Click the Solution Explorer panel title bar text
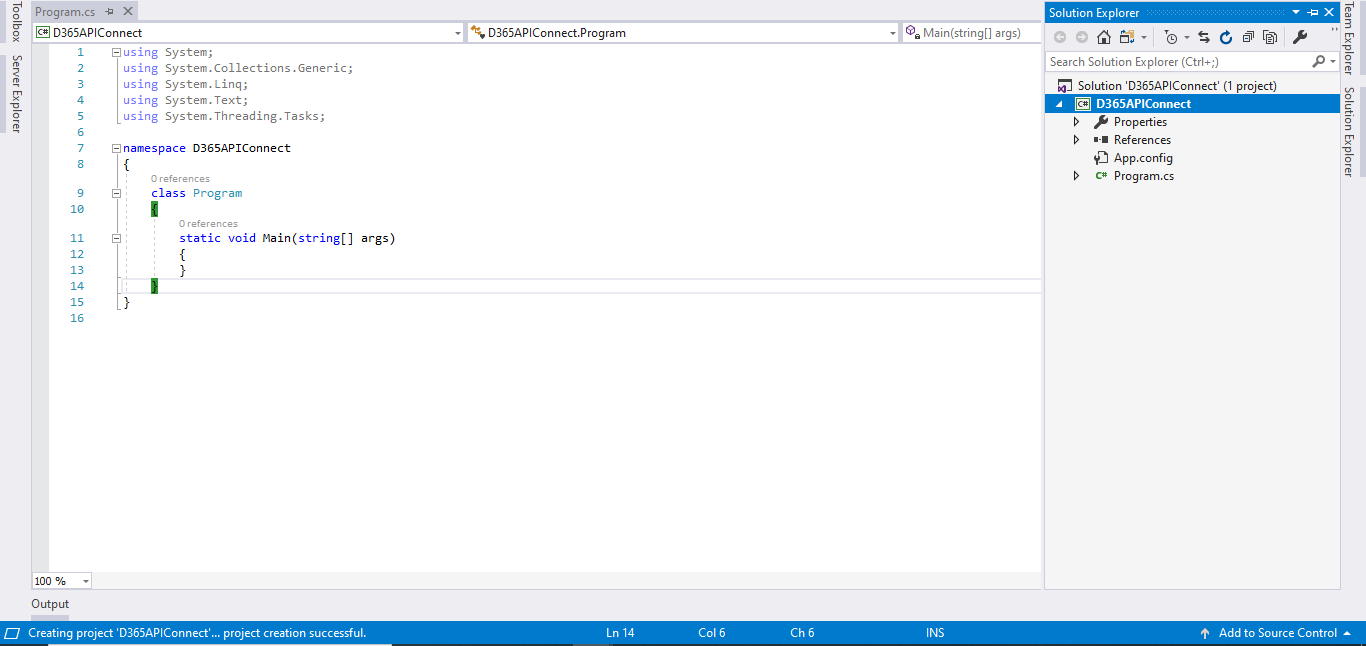The height and width of the screenshot is (646, 1366). [x=1094, y=12]
